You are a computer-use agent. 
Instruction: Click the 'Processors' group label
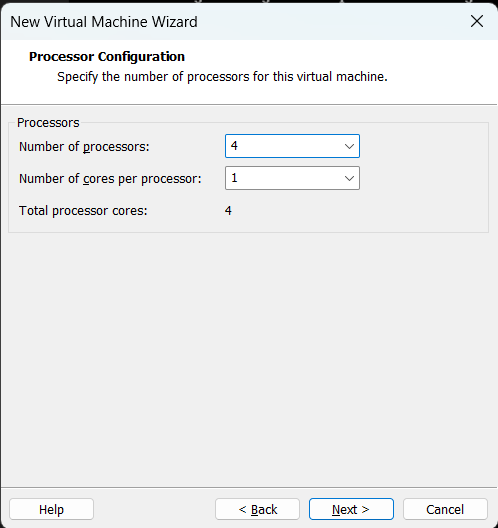(48, 123)
